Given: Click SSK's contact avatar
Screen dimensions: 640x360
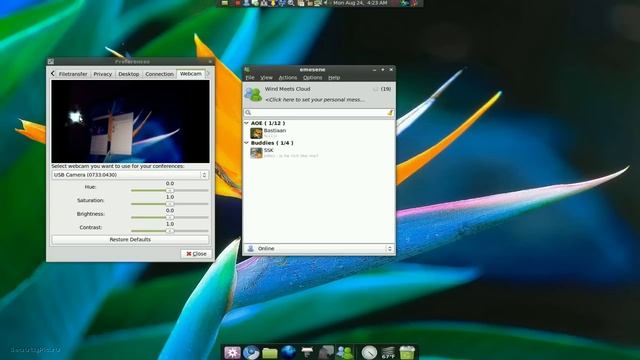Looking at the screenshot, I should pyautogui.click(x=256, y=153).
